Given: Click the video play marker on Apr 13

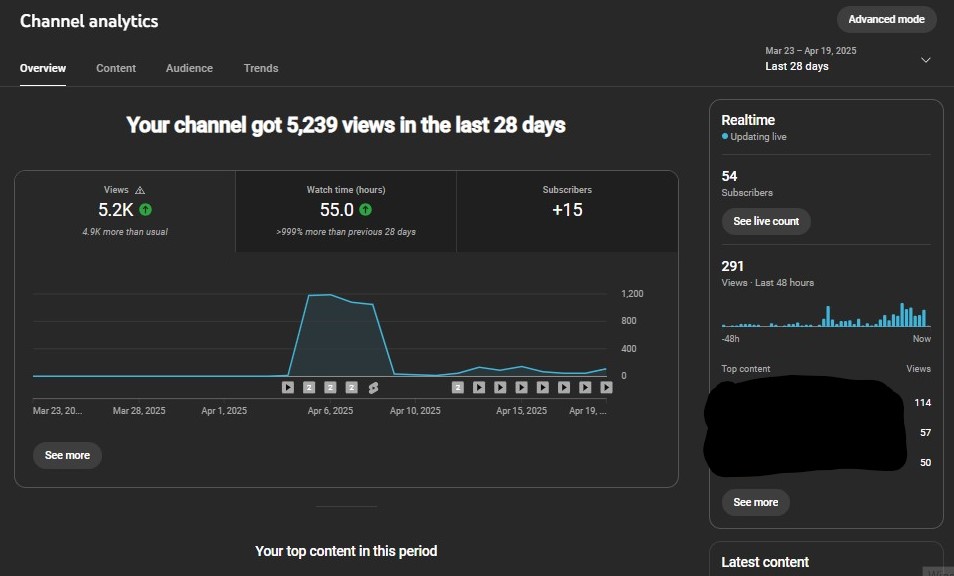Looking at the screenshot, I should click(479, 387).
